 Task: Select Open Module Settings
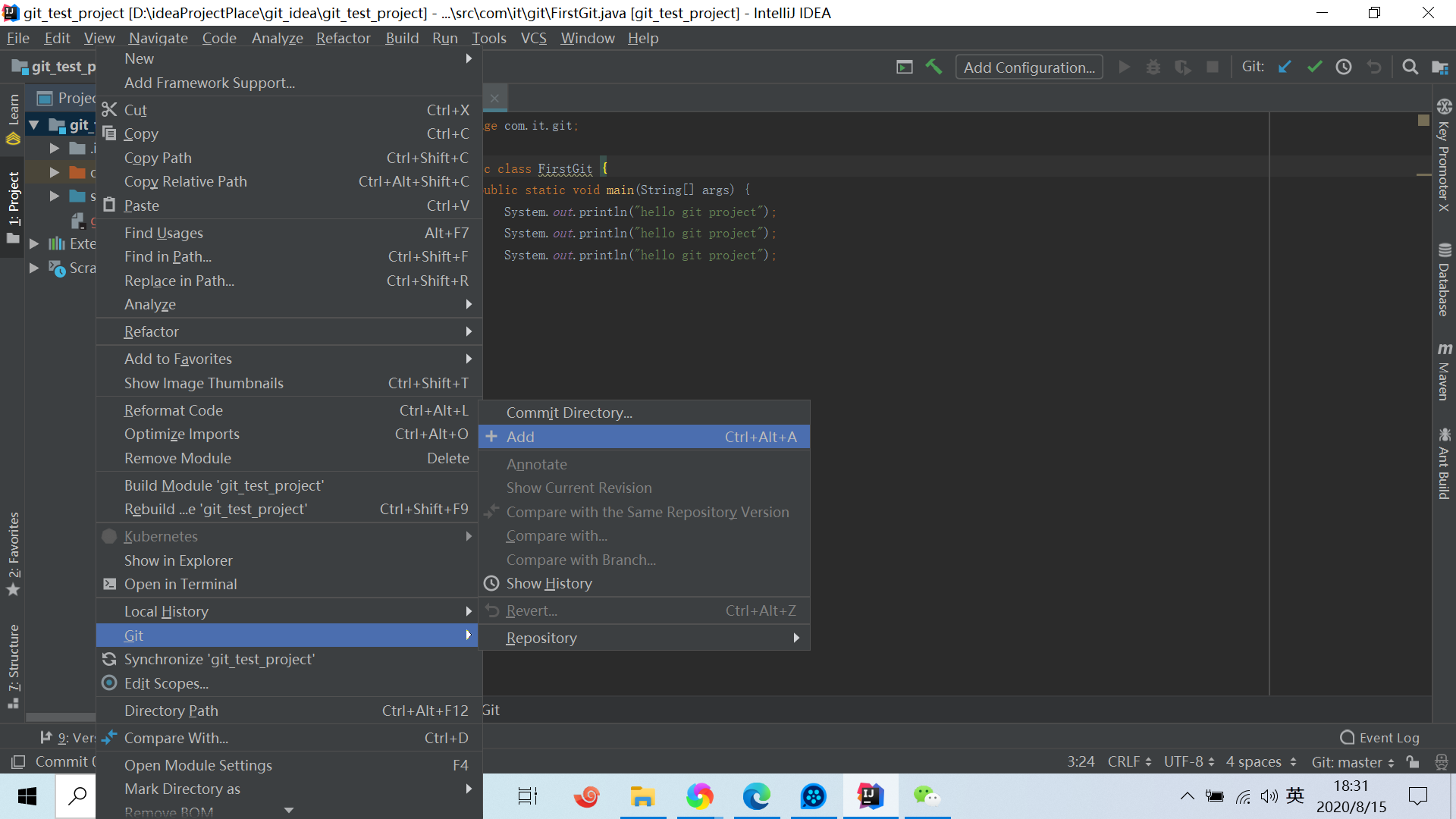[x=289, y=766]
